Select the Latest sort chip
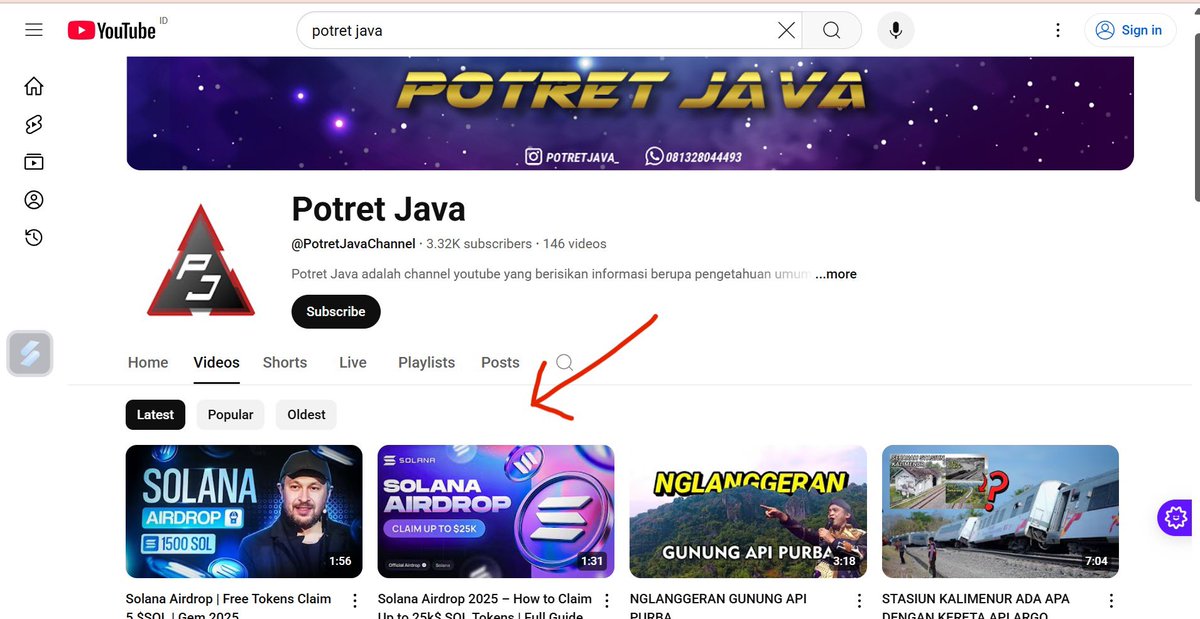This screenshot has height=619, width=1200. pyautogui.click(x=155, y=414)
